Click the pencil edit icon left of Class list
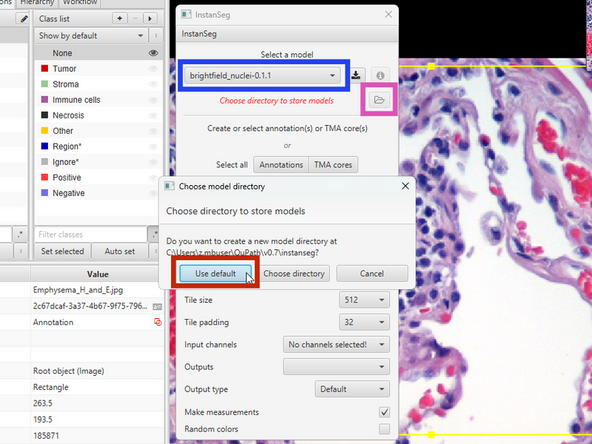 click(x=24, y=18)
